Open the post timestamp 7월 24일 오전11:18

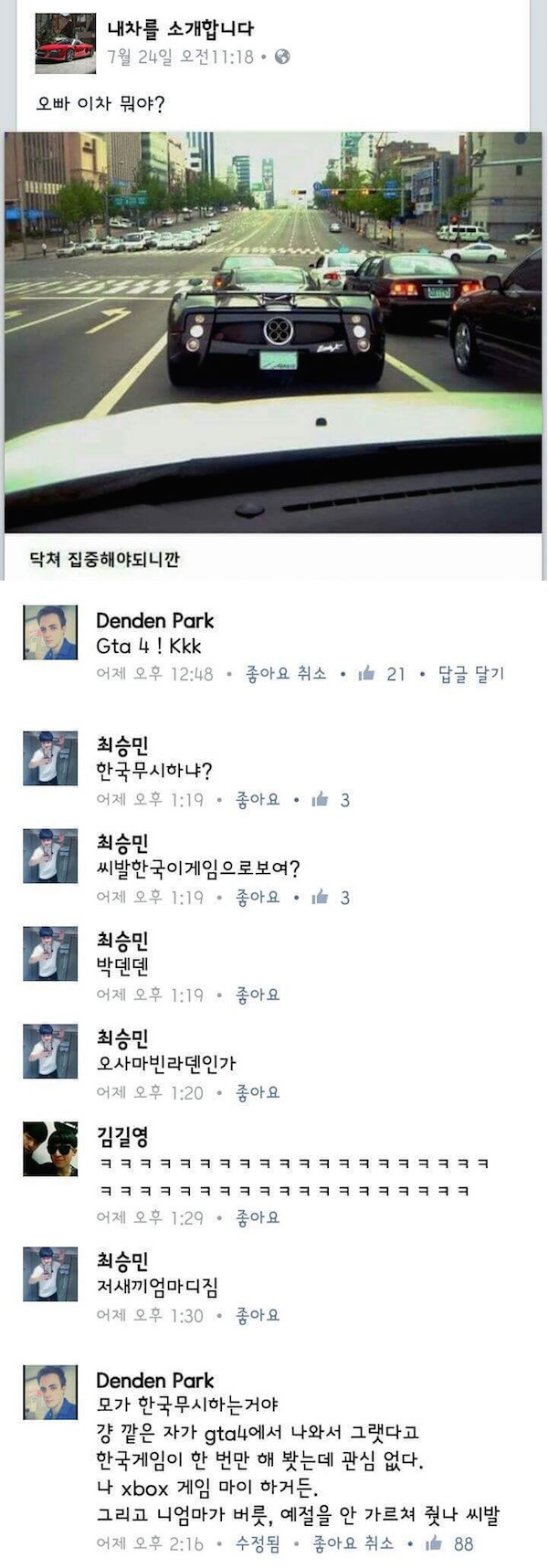(180, 57)
